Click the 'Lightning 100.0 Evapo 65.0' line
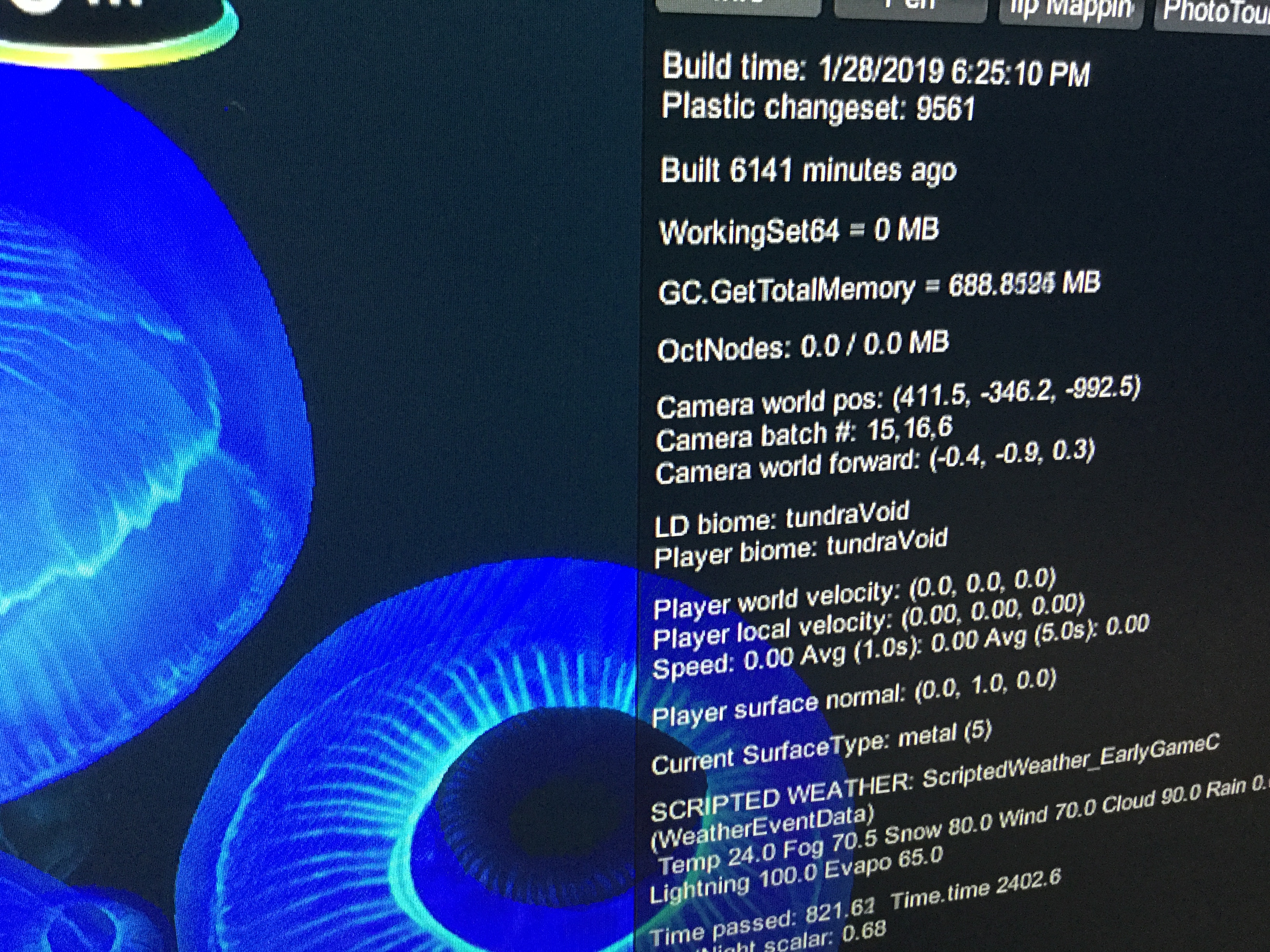 tap(796, 874)
